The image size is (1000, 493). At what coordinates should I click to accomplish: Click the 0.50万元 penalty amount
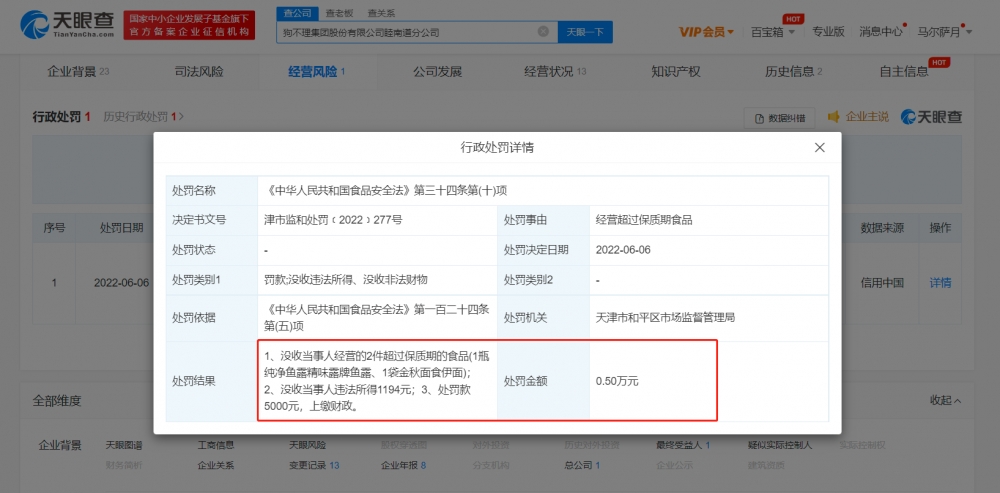click(x=617, y=381)
